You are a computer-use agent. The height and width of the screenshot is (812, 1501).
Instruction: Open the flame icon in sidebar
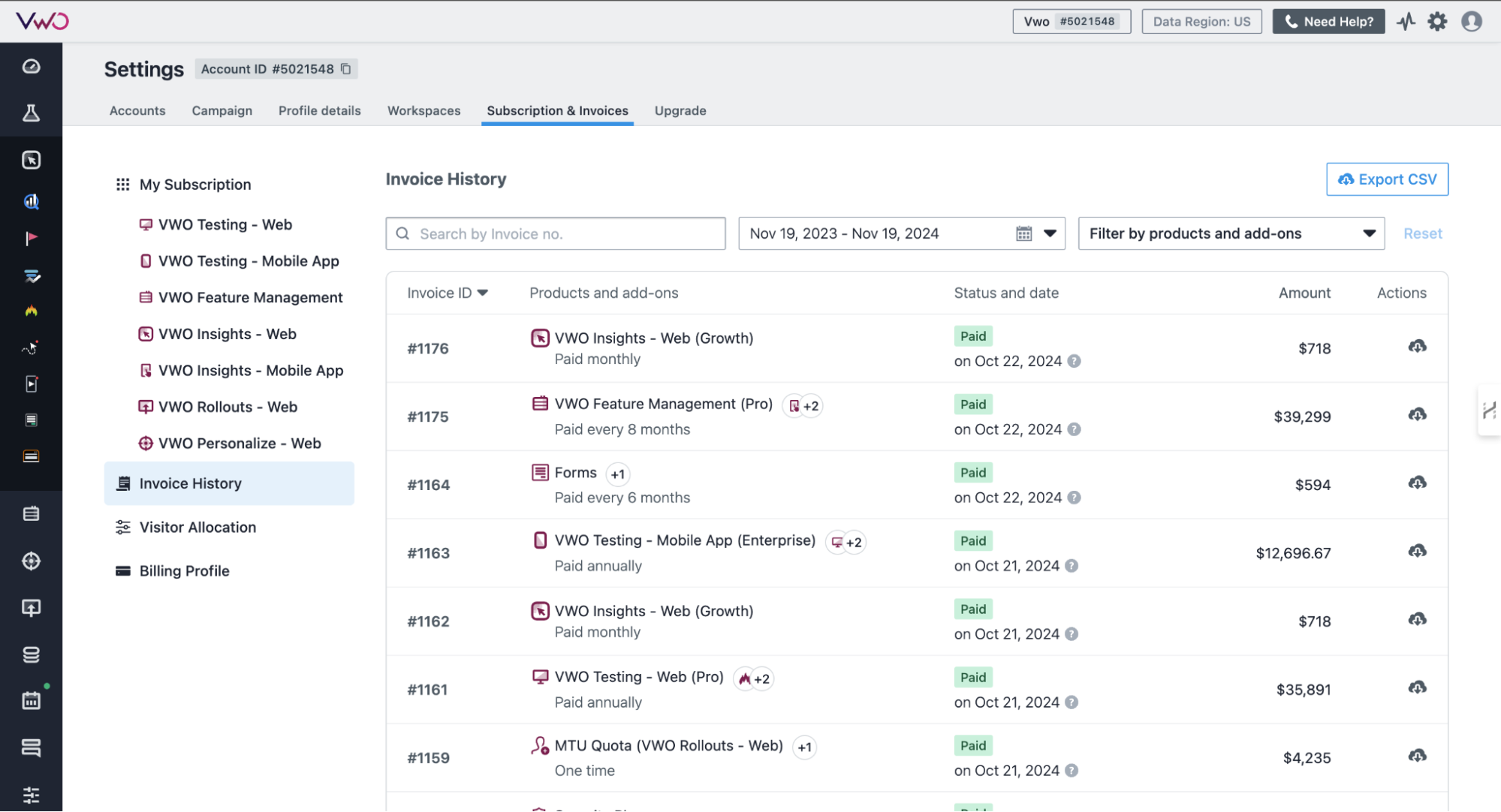[x=31, y=311]
